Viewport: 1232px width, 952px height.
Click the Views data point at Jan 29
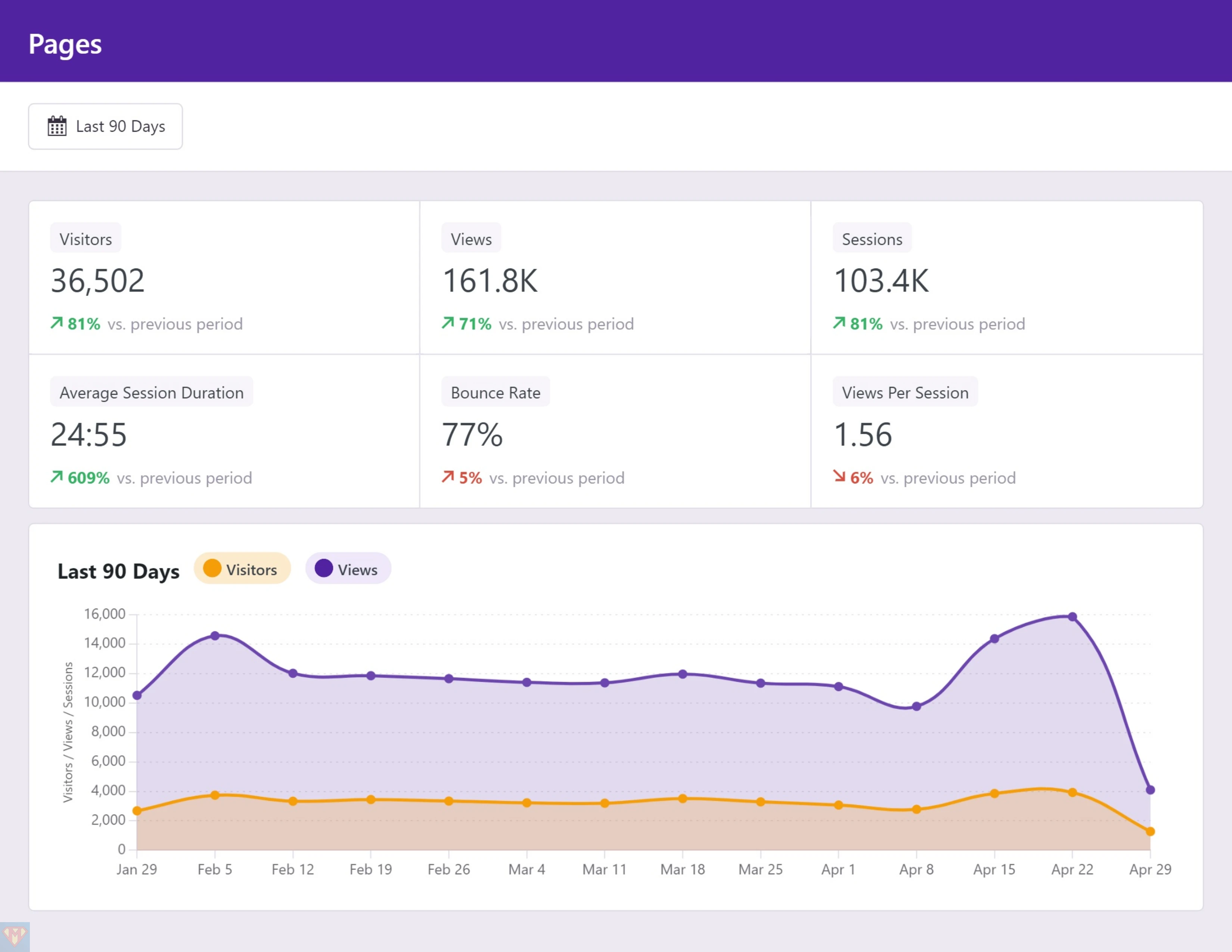click(137, 696)
